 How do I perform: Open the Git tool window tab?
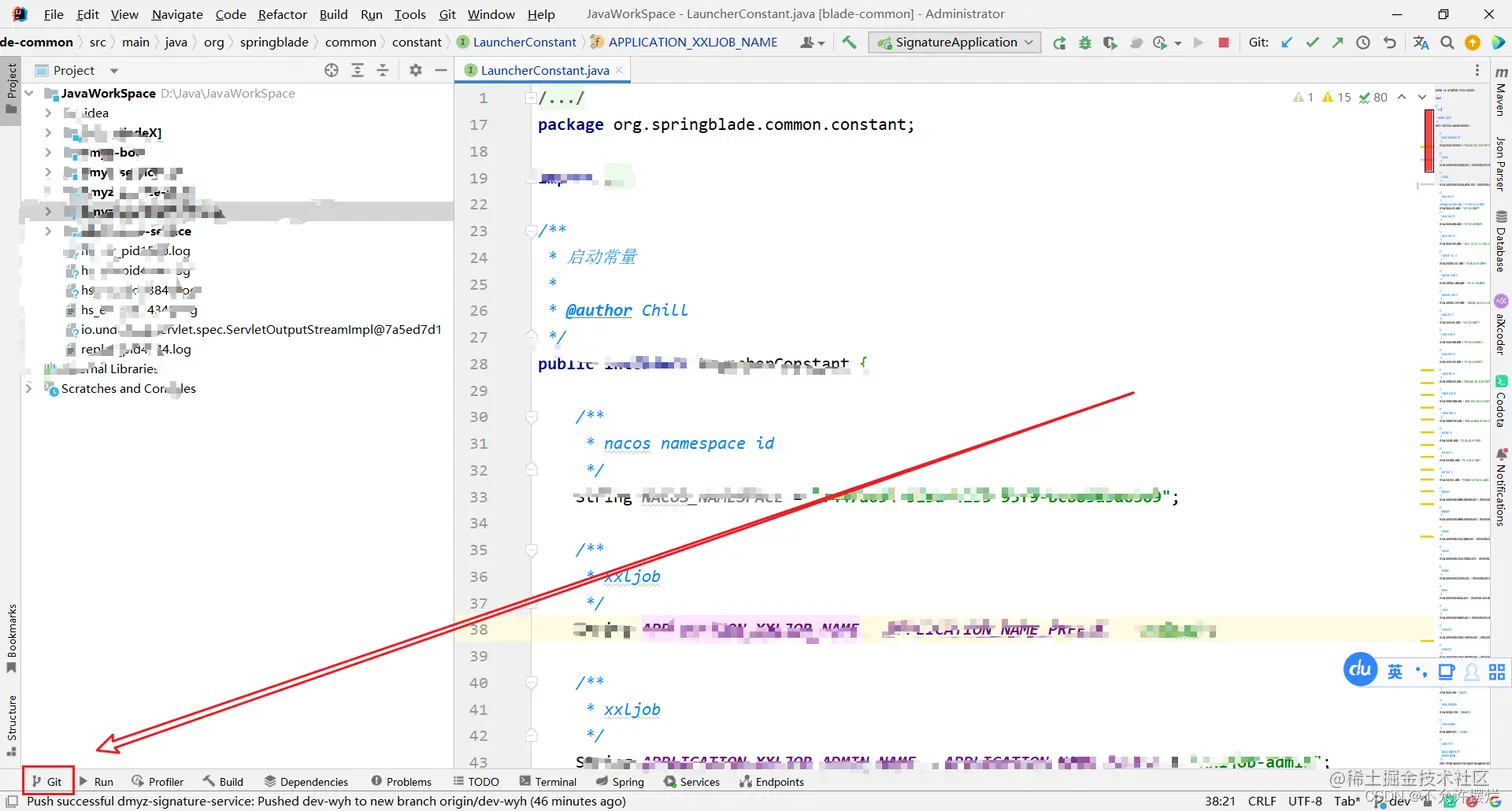pyautogui.click(x=47, y=781)
